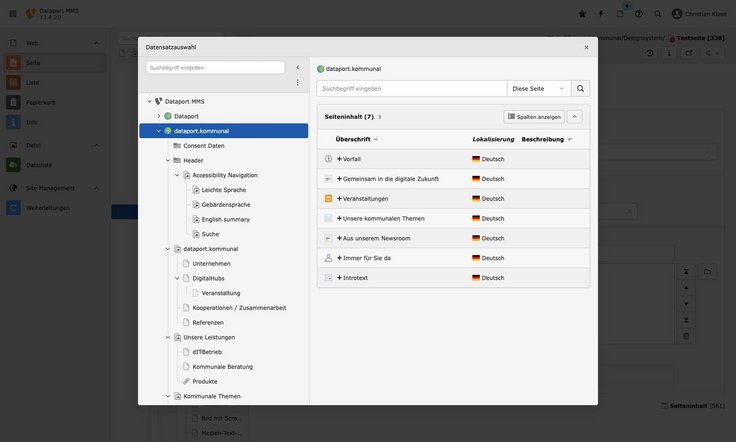The image size is (736, 442).
Task: Select Consent Daten in the page tree
Action: pos(203,145)
